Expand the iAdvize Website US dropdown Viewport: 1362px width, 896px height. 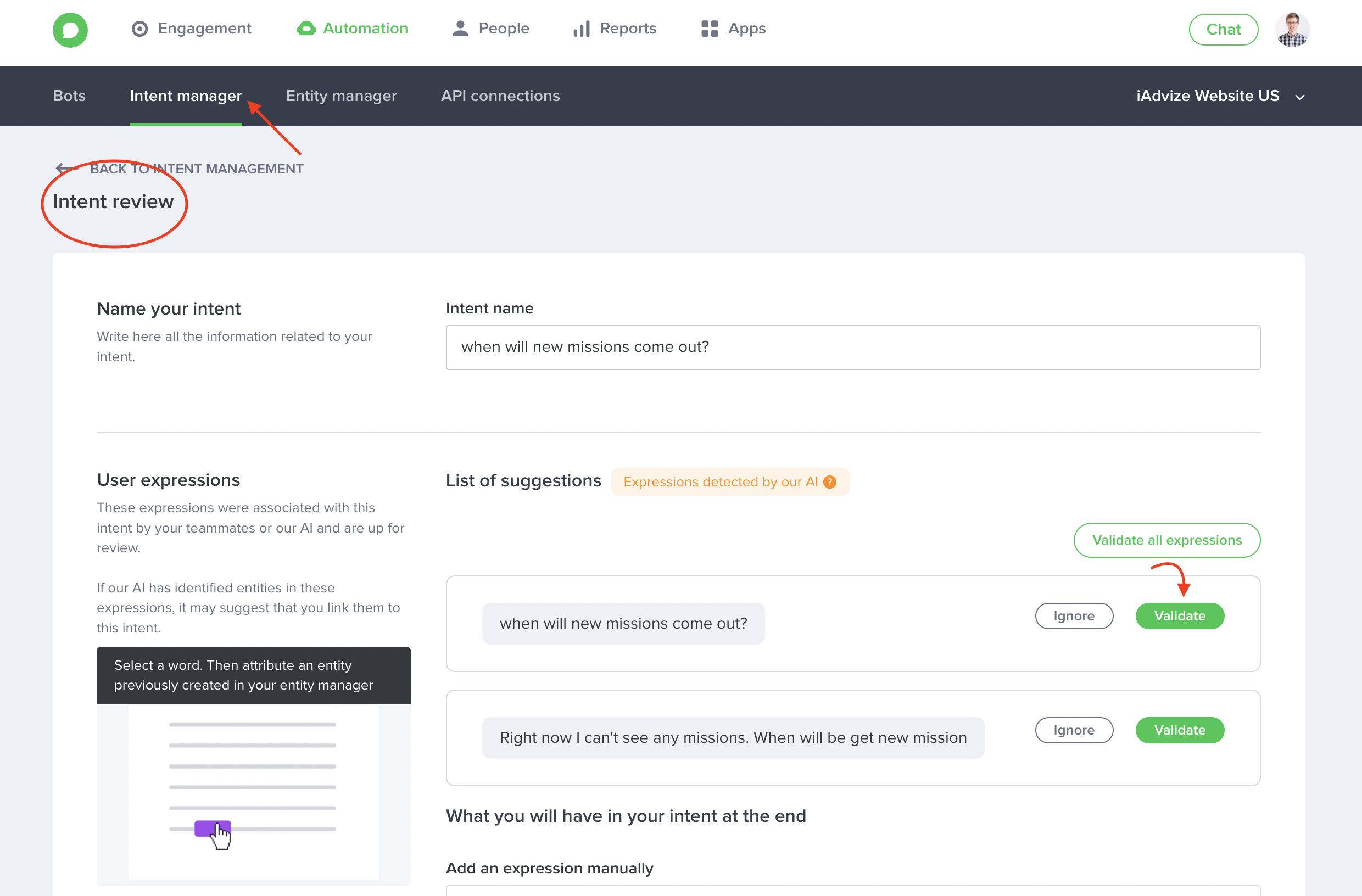click(x=1220, y=96)
